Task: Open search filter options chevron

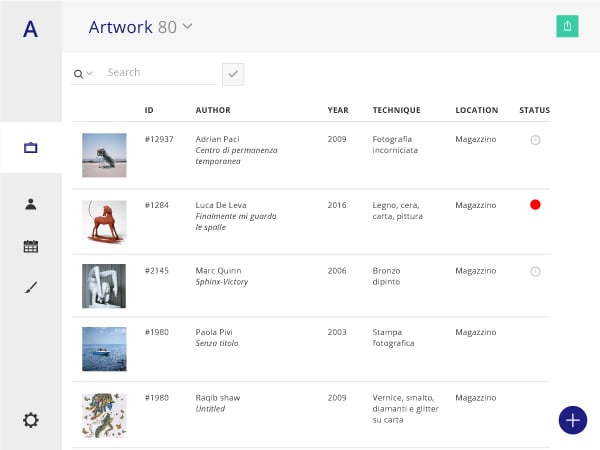Action: [x=90, y=73]
